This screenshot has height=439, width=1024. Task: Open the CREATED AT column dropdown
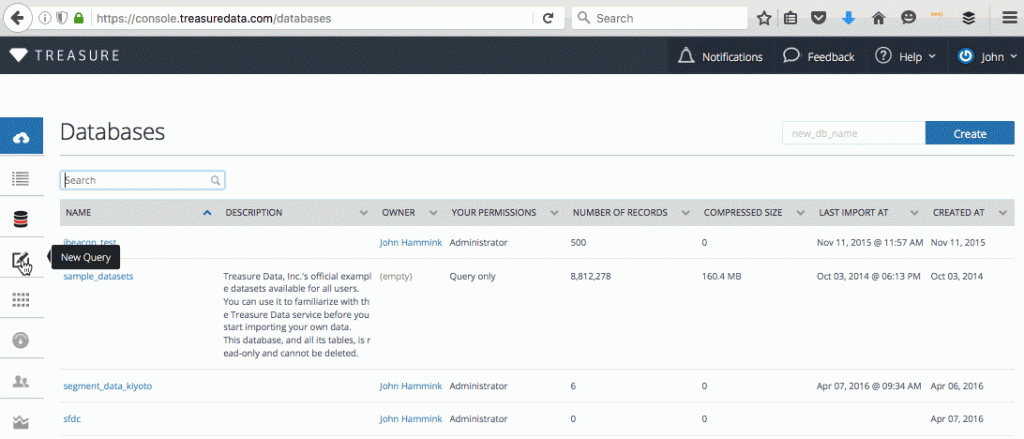click(1002, 213)
